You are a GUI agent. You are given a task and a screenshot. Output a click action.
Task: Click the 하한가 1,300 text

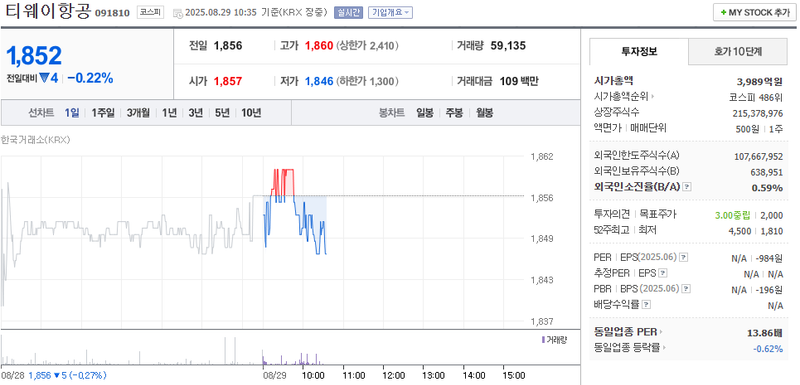(367, 81)
